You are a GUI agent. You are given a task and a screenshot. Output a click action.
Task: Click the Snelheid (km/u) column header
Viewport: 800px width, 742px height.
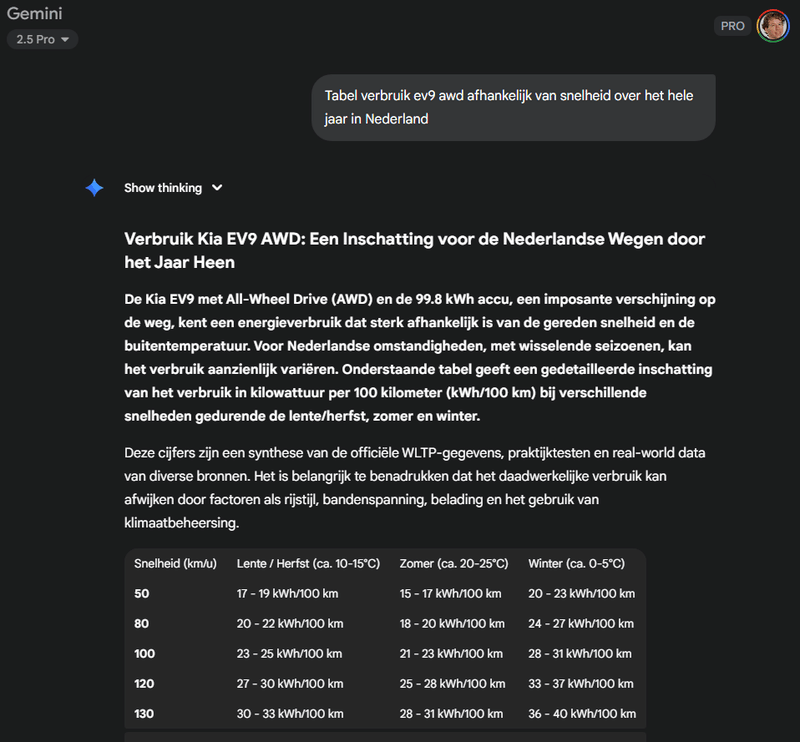click(175, 563)
